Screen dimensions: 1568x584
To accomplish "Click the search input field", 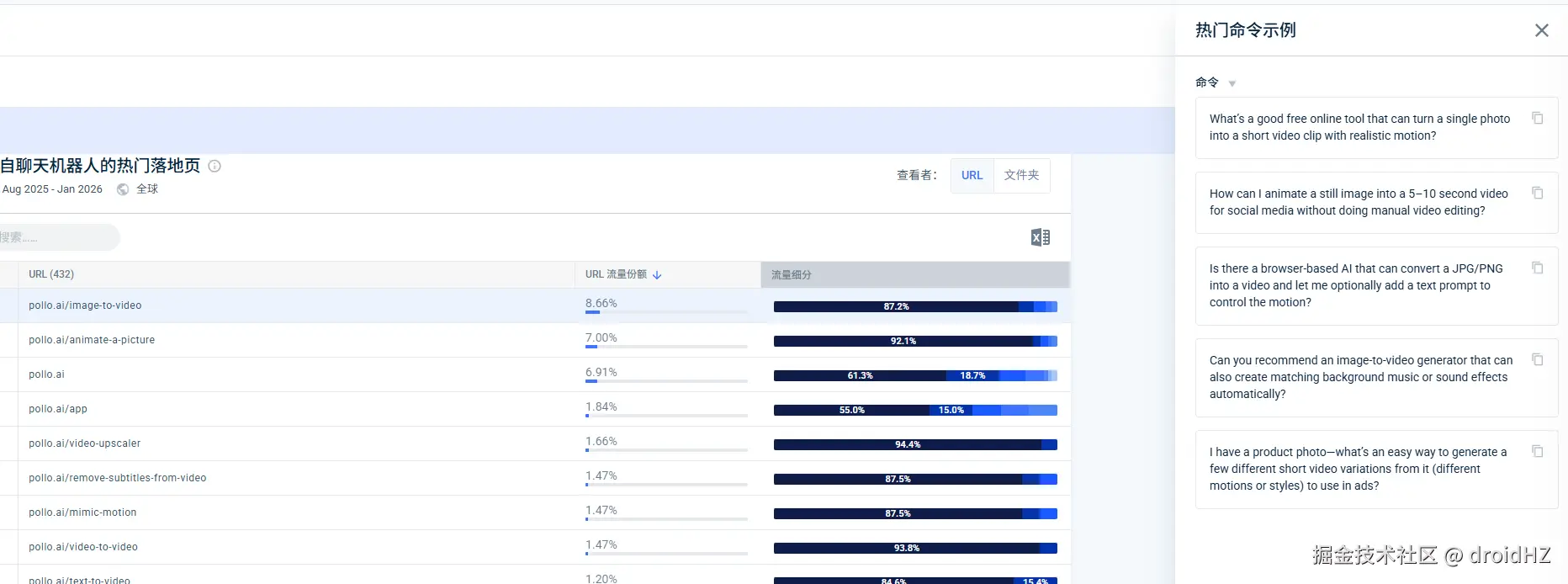I will pos(59,237).
